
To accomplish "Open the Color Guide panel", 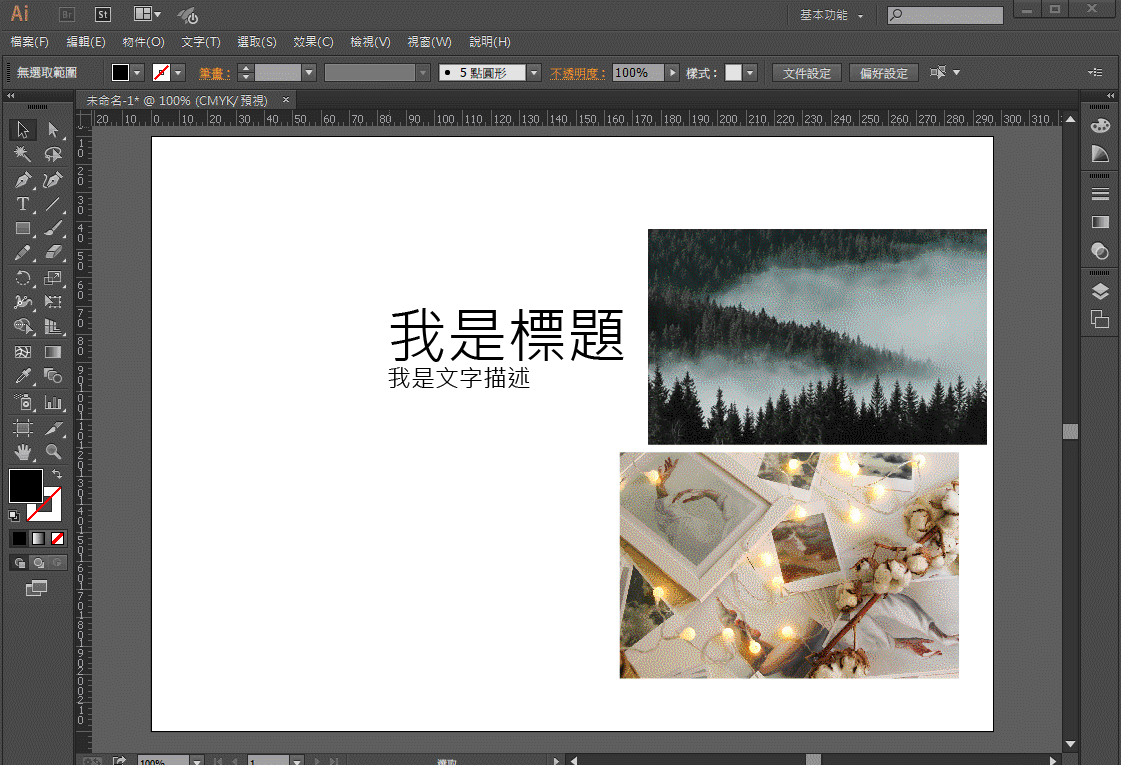I will [1100, 154].
